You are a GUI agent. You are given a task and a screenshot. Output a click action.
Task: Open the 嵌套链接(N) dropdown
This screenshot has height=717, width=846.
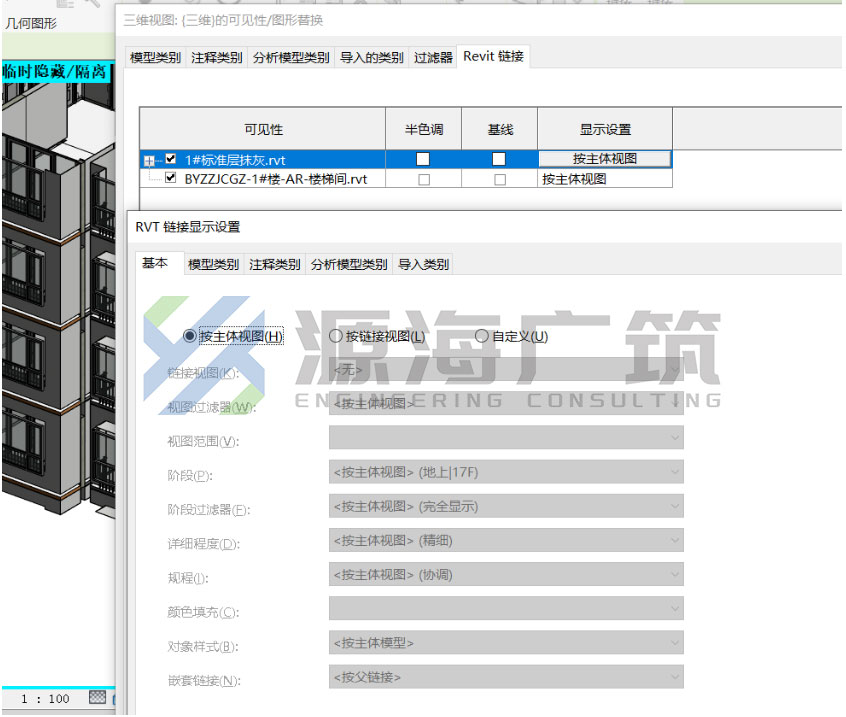506,677
